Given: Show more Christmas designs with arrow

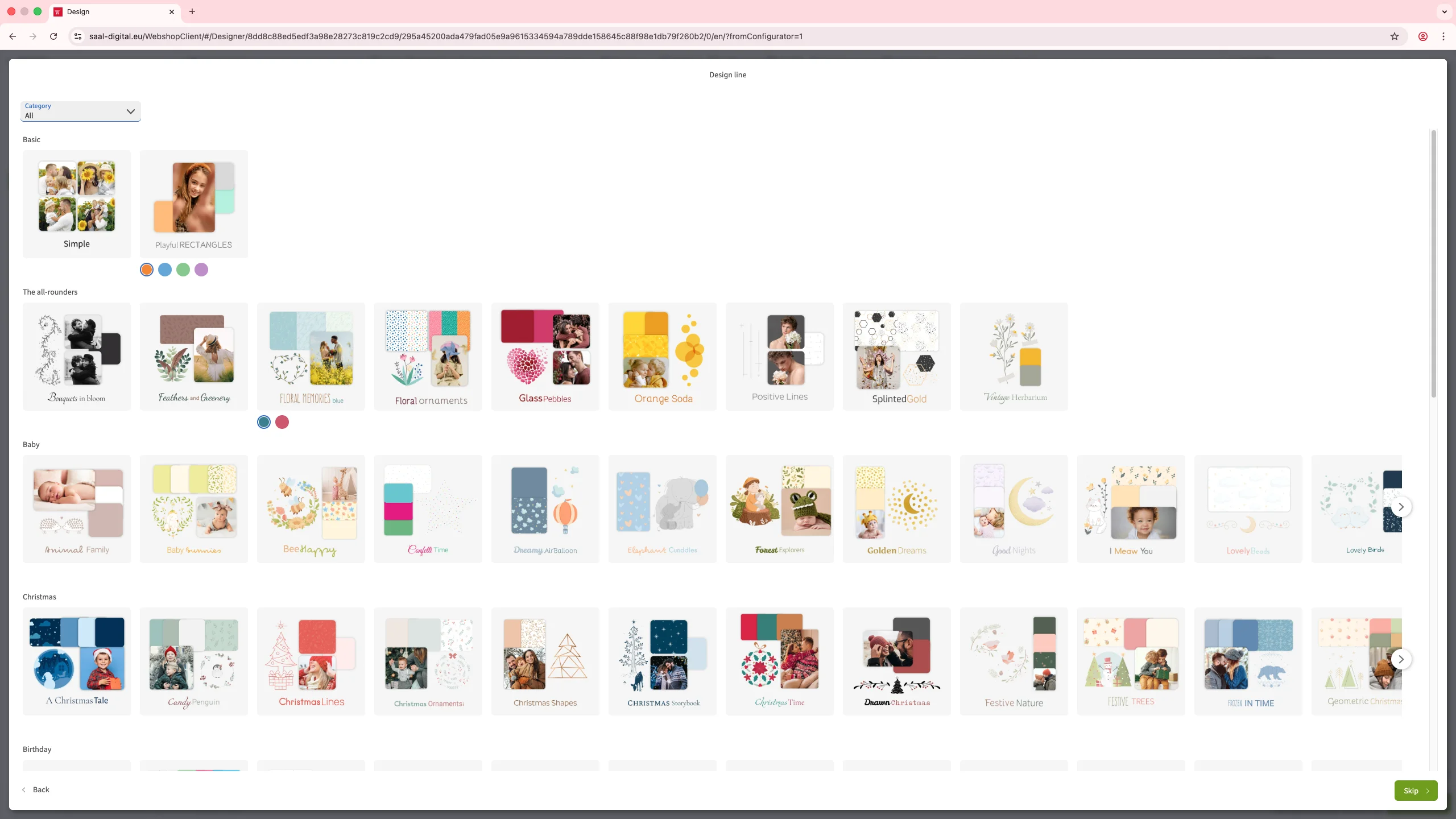Looking at the screenshot, I should (x=1401, y=659).
